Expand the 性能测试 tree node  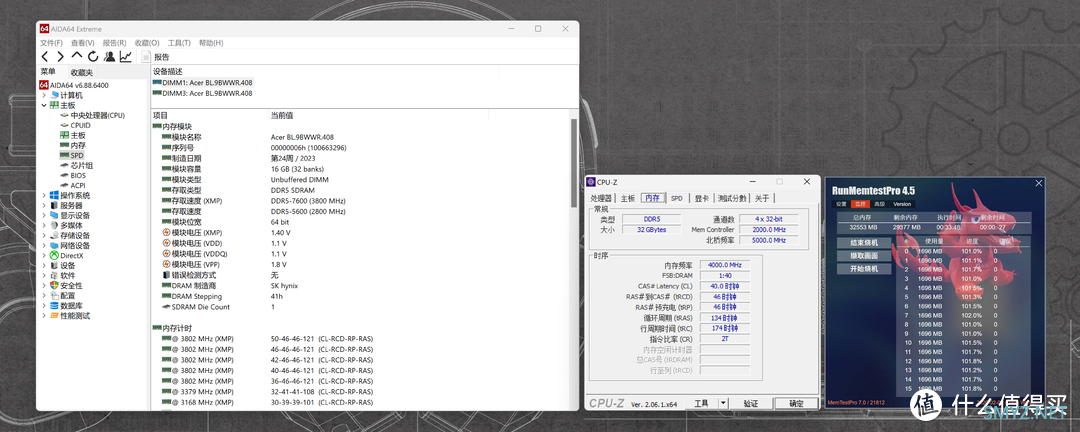pos(44,316)
